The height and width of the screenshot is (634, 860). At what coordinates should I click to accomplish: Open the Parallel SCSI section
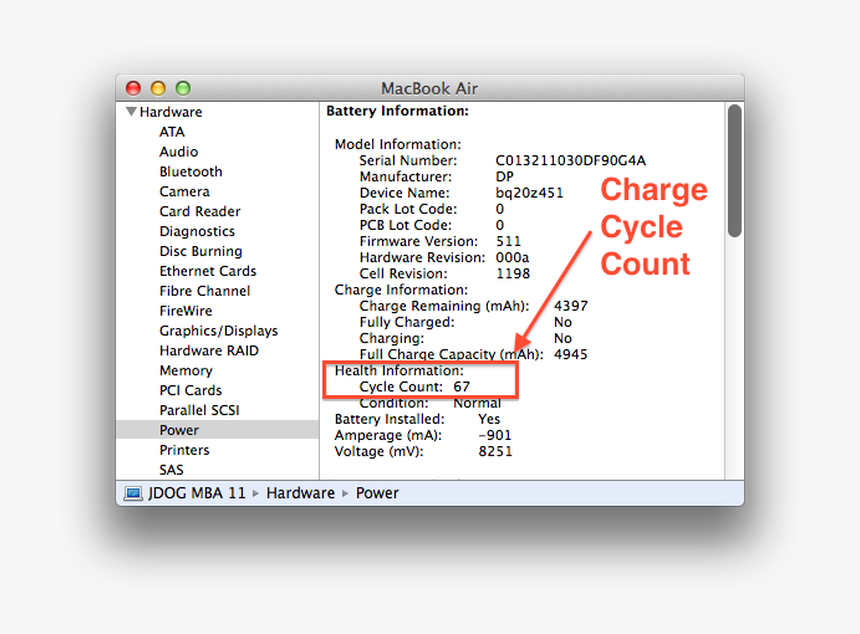199,410
